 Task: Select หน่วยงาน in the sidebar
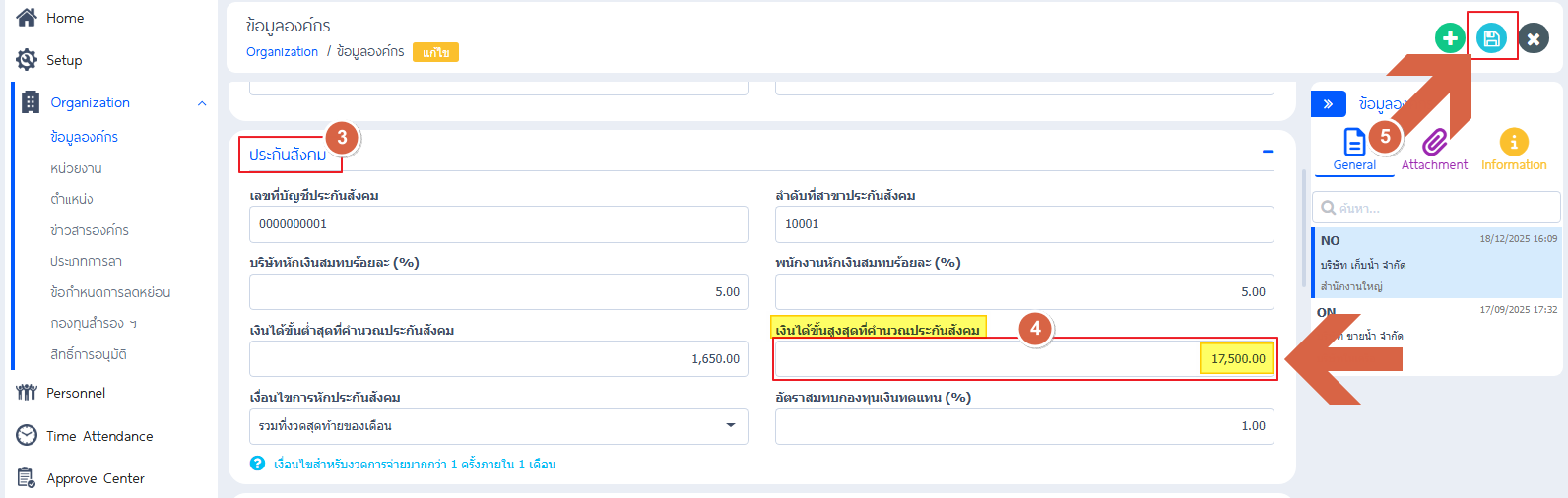coord(76,168)
